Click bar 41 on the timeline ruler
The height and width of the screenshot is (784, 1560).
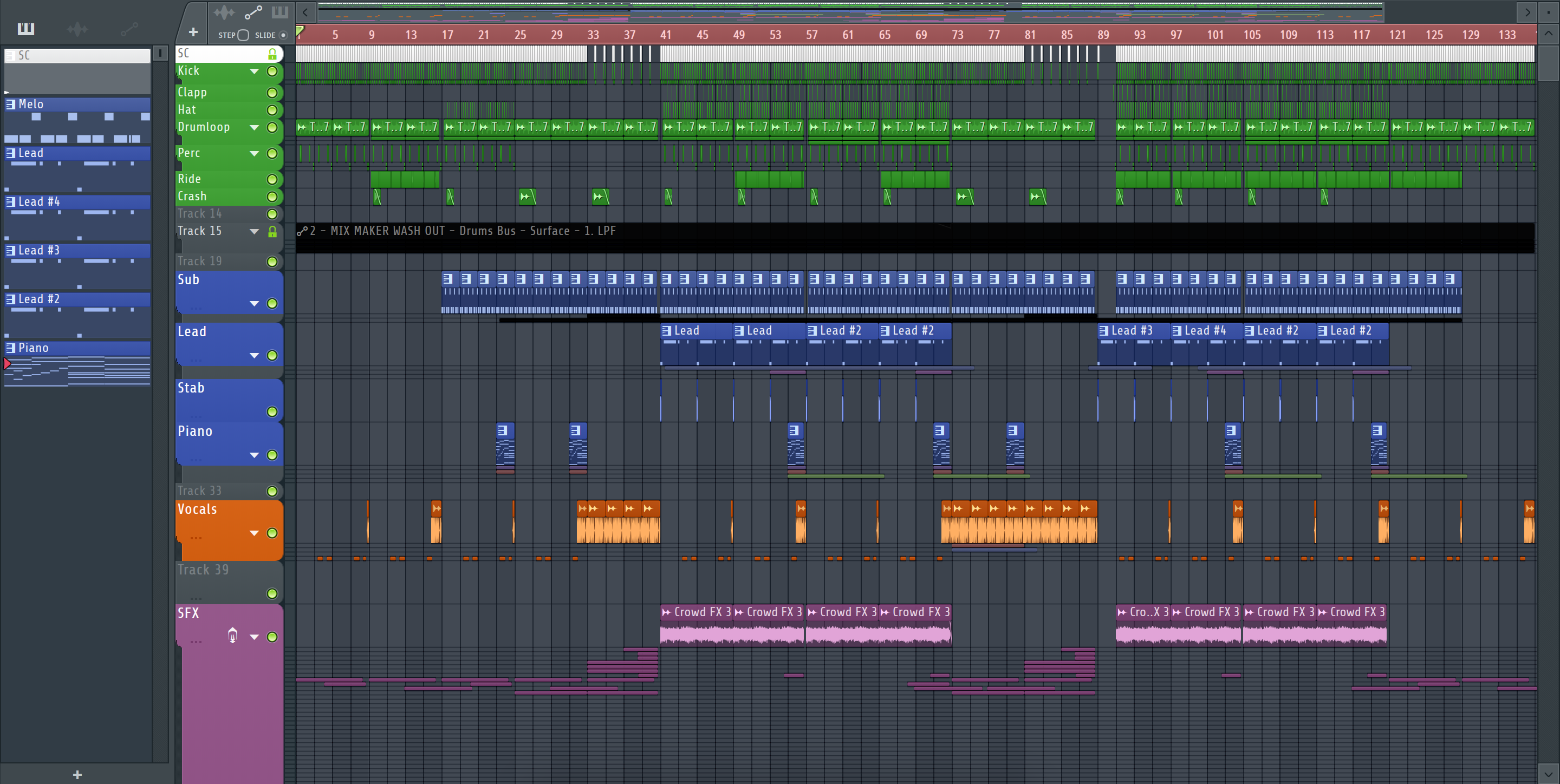pos(666,35)
